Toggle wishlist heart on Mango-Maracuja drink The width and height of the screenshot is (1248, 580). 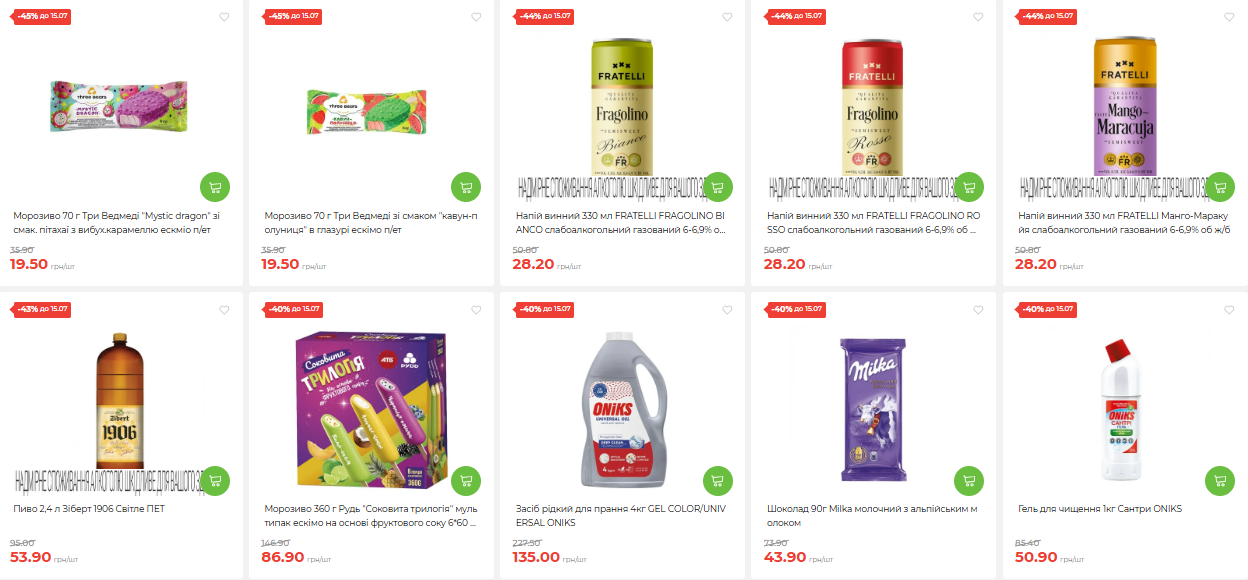1229,17
